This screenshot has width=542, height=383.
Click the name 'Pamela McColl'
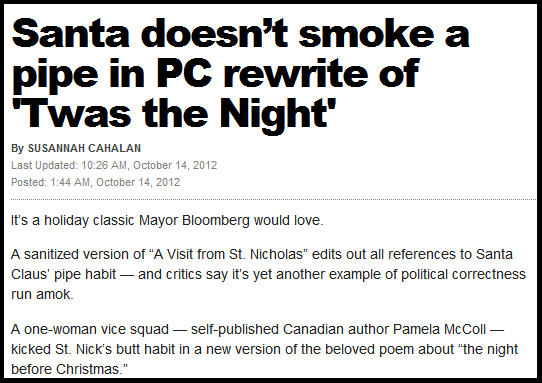coord(439,329)
